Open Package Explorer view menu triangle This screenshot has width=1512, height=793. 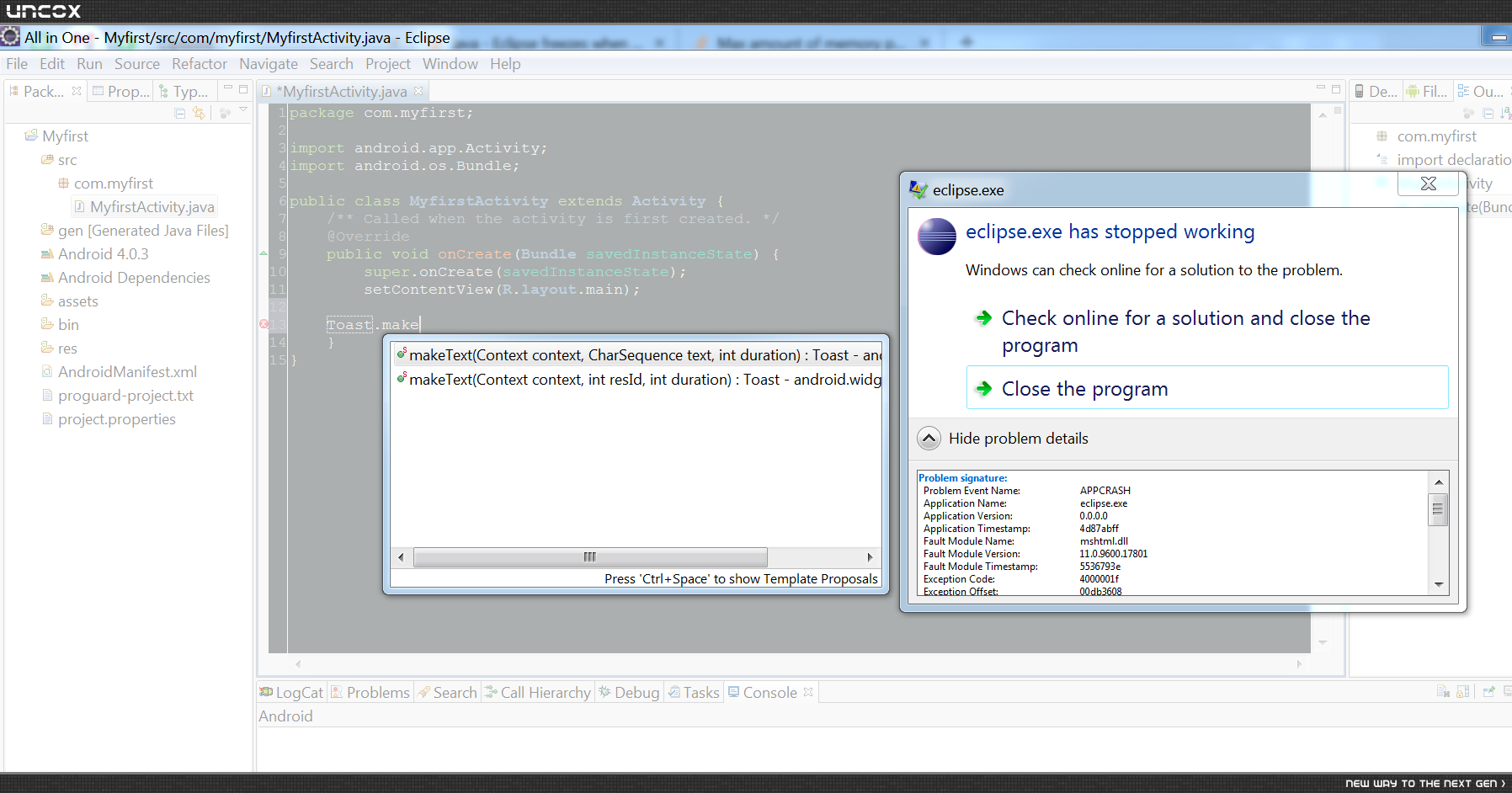pos(243,110)
